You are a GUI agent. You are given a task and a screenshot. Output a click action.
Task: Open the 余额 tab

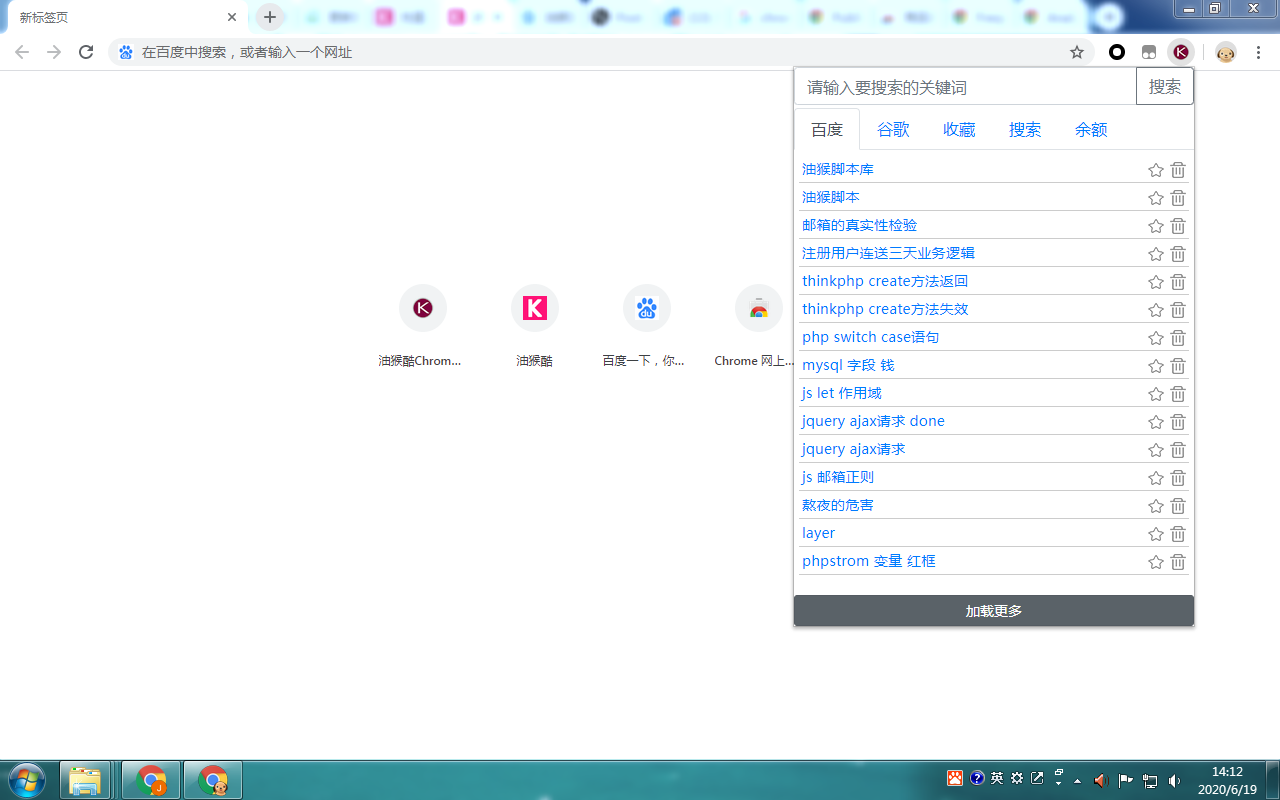(x=1091, y=129)
